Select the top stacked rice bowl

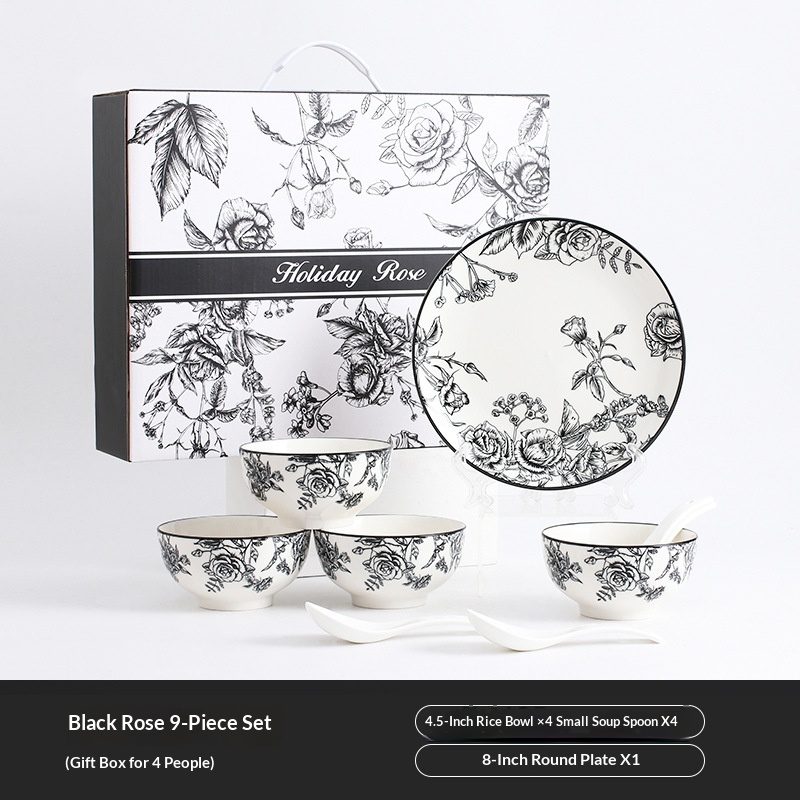316,482
